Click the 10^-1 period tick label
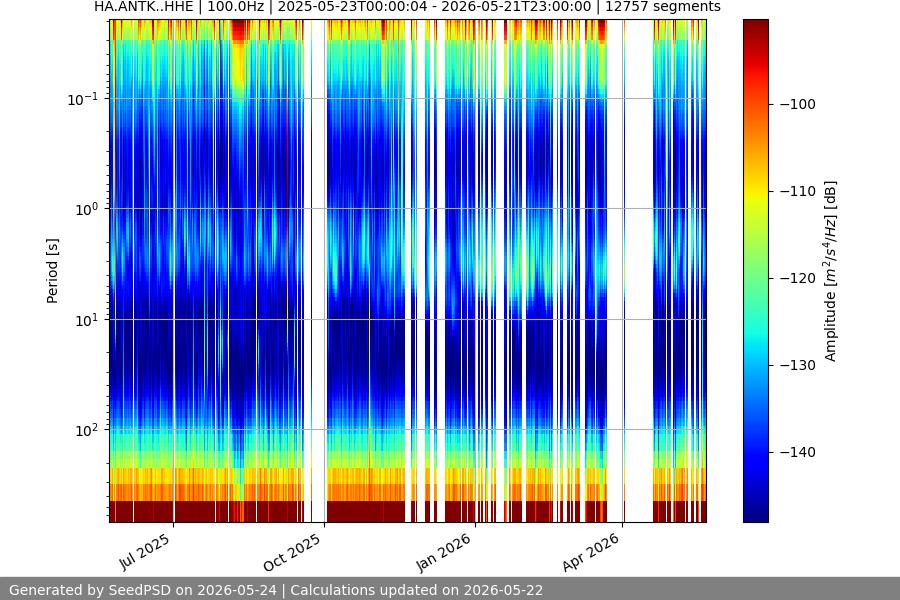 point(82,99)
